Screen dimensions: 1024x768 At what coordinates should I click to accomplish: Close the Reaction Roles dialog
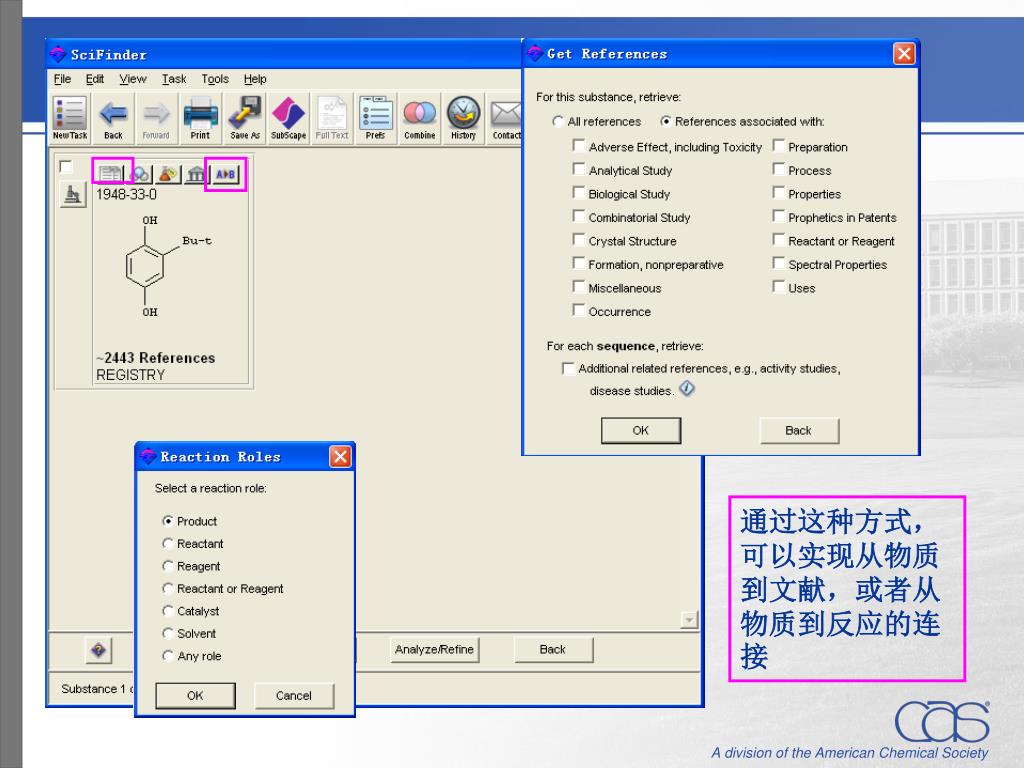[340, 456]
